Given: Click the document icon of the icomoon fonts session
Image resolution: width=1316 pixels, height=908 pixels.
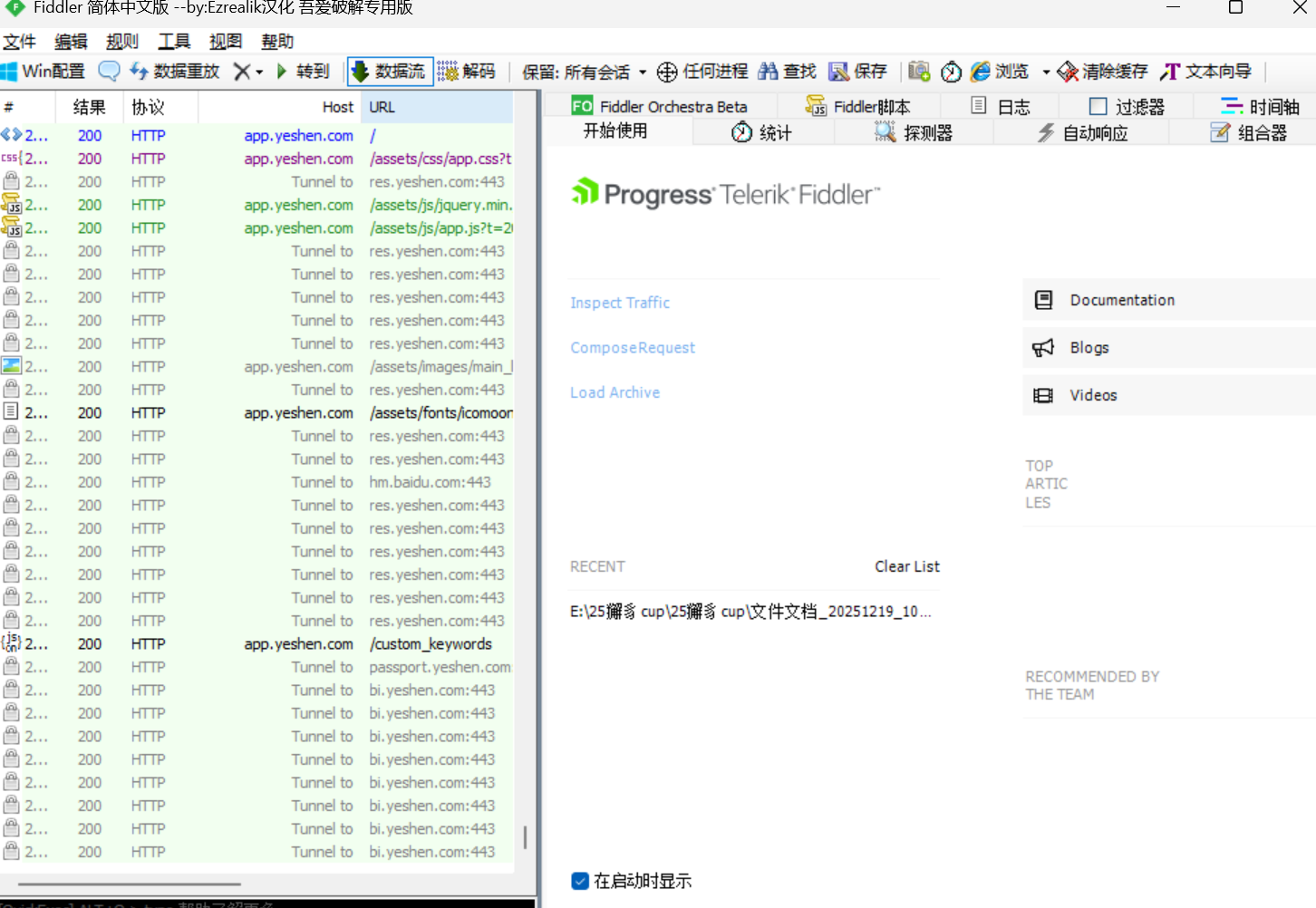Looking at the screenshot, I should tap(11, 412).
